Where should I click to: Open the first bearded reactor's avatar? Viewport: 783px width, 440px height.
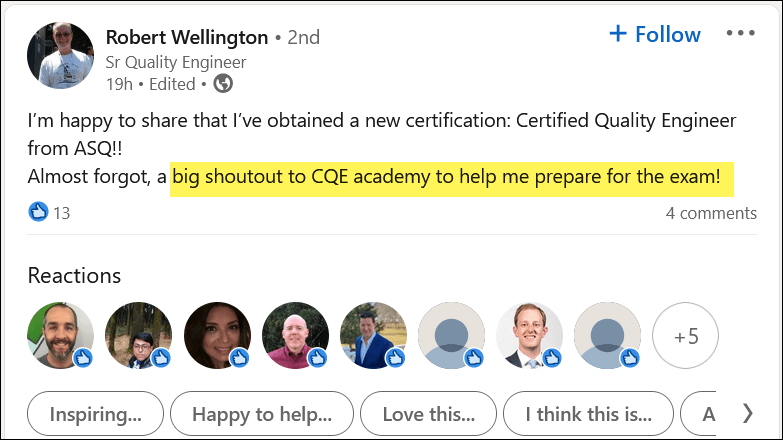[61, 336]
